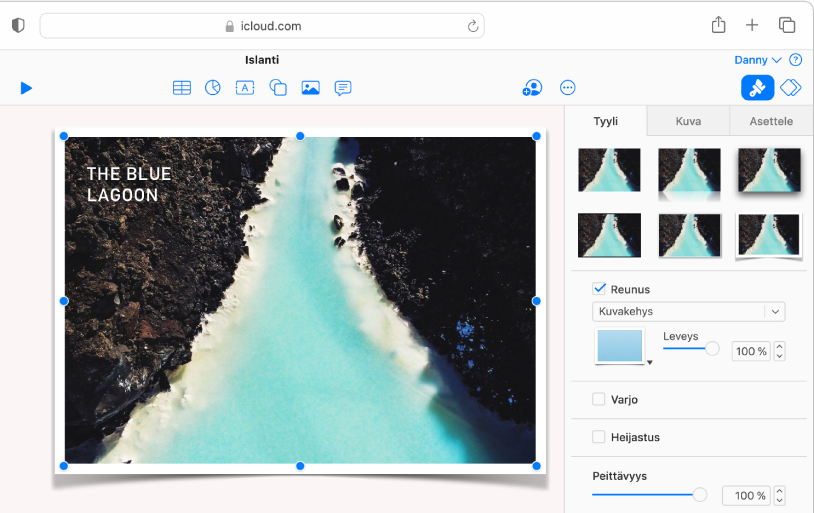Add a chart using the chart icon

coord(213,88)
